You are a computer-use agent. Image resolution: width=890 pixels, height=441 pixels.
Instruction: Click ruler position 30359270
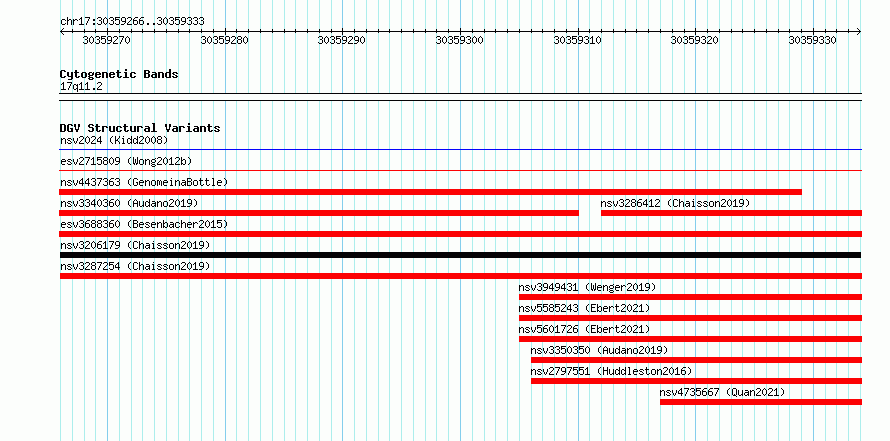click(107, 40)
